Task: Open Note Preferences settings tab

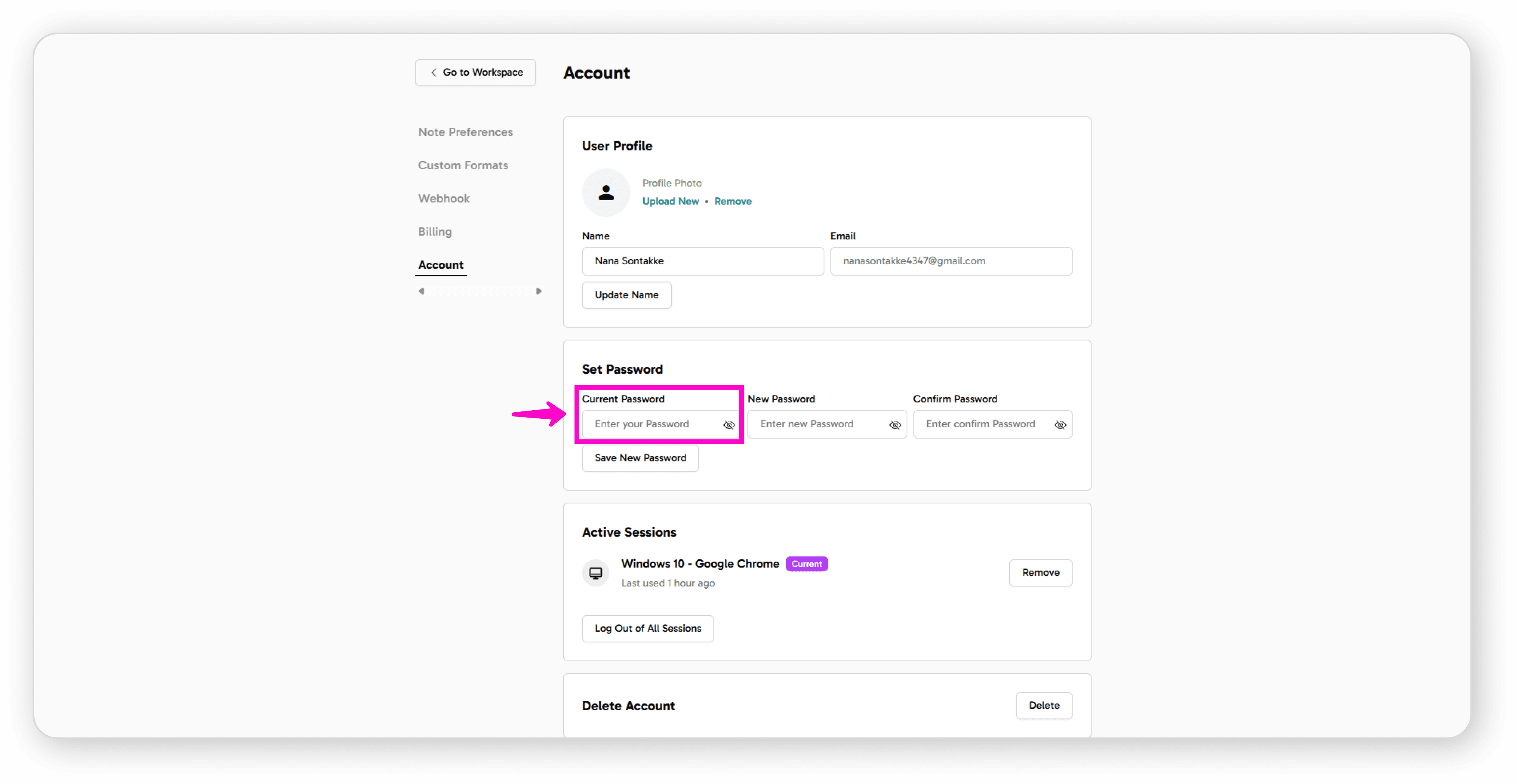Action: tap(465, 132)
